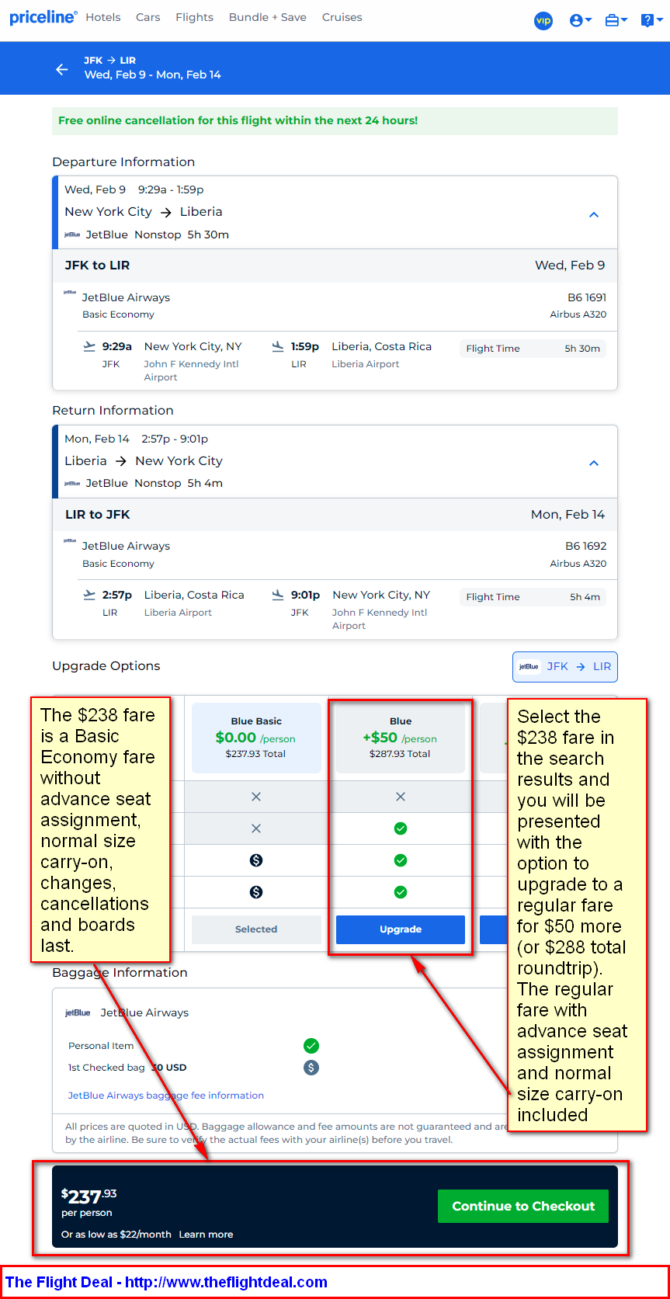Image resolution: width=670 pixels, height=1299 pixels.
Task: Go back with the left arrow
Action: [x=62, y=69]
